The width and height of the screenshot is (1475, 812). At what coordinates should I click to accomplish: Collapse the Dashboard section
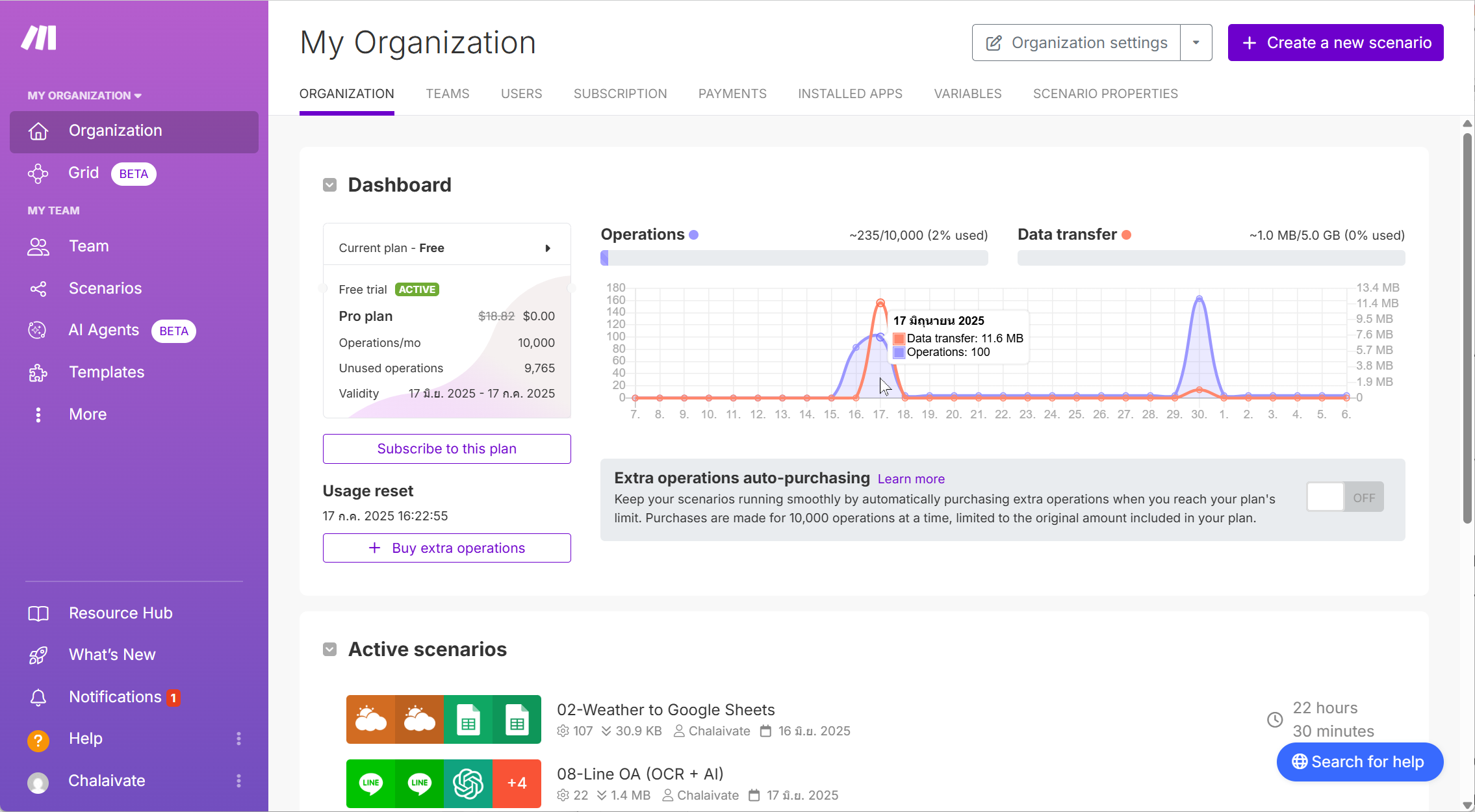[x=329, y=184]
